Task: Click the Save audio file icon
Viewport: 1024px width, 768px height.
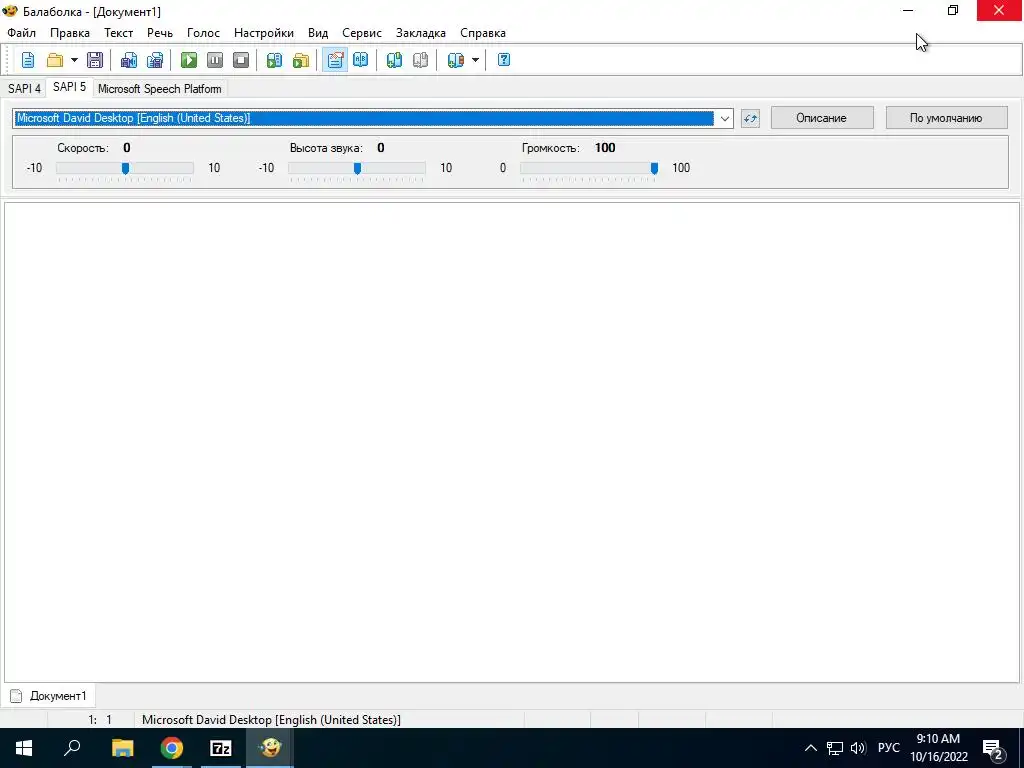Action: point(129,60)
